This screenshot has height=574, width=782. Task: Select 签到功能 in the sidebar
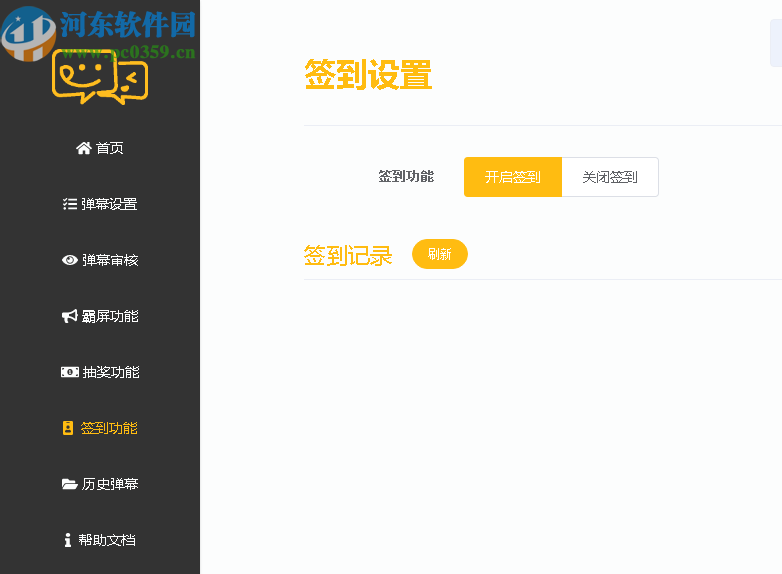(100, 428)
